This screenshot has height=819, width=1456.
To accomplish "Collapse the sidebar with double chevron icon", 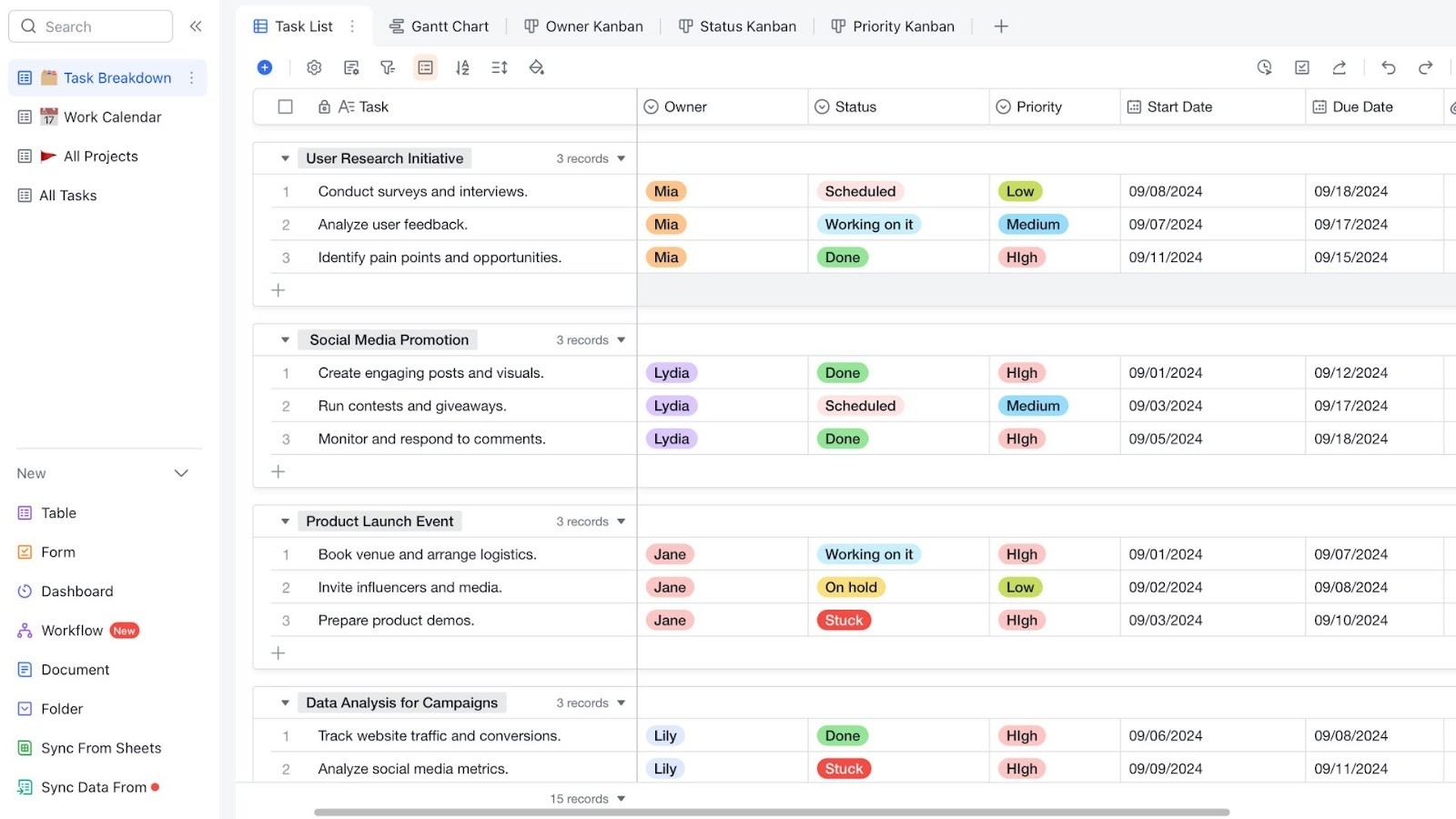I will coord(196,26).
